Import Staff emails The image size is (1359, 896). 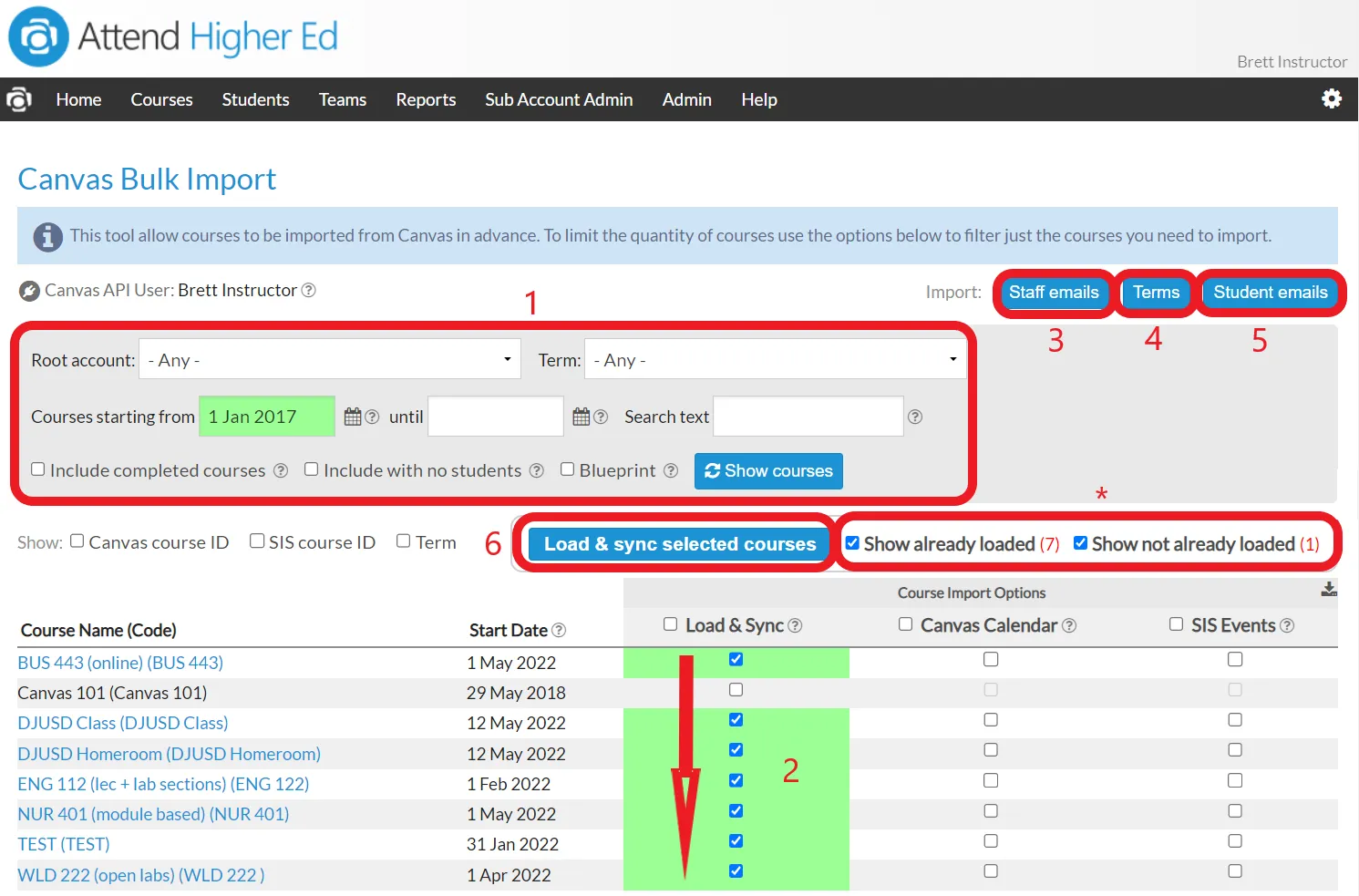[1054, 293]
